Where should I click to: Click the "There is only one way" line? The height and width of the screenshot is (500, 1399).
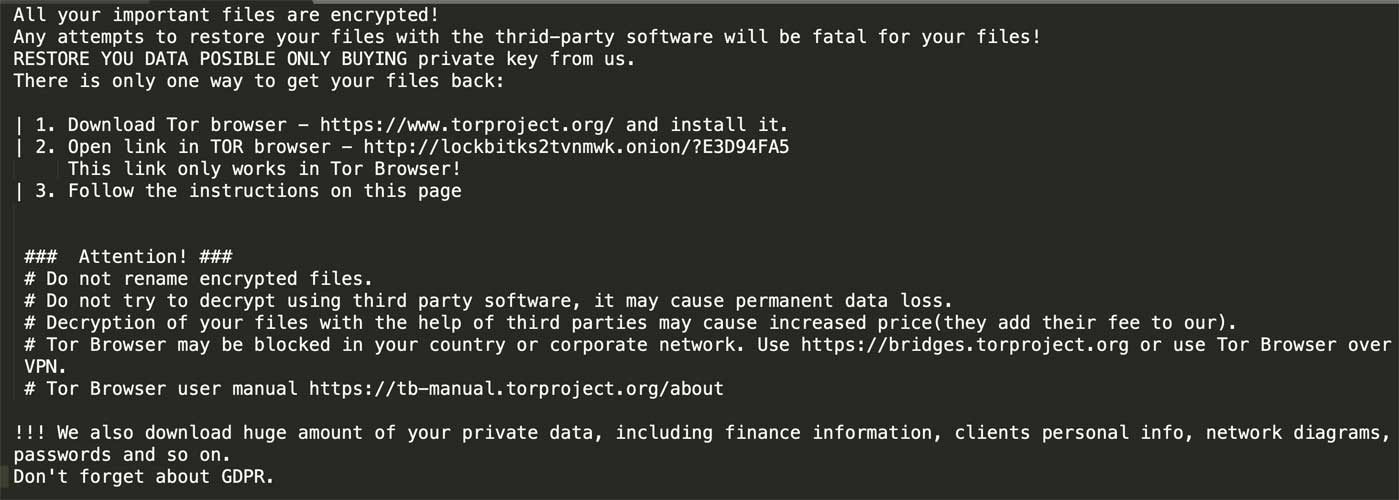coord(258,81)
